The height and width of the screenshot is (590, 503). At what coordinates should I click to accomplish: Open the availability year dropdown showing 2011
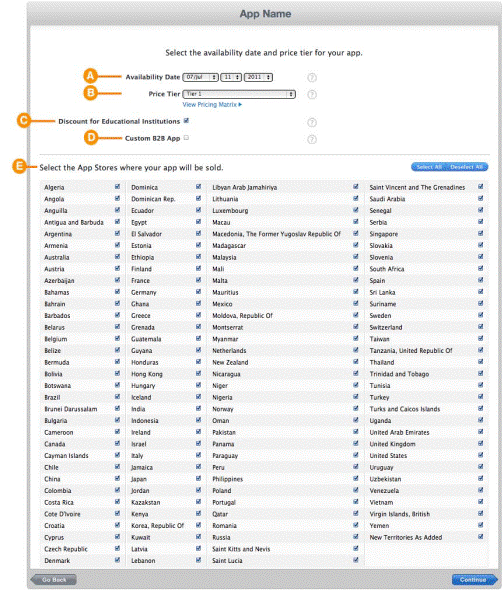click(x=258, y=77)
